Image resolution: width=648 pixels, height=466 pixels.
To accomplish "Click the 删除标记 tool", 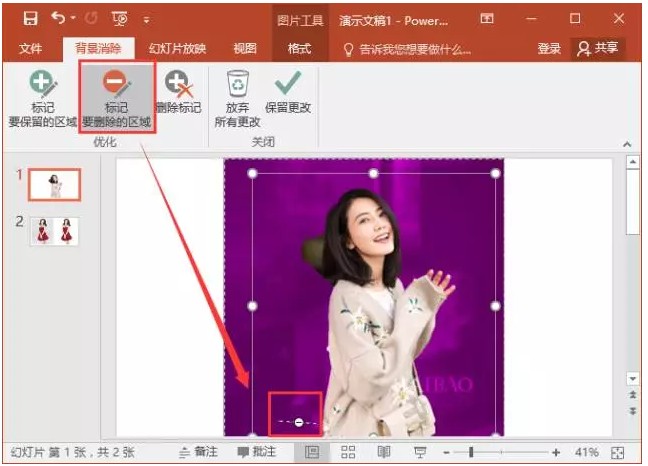I will point(179,92).
